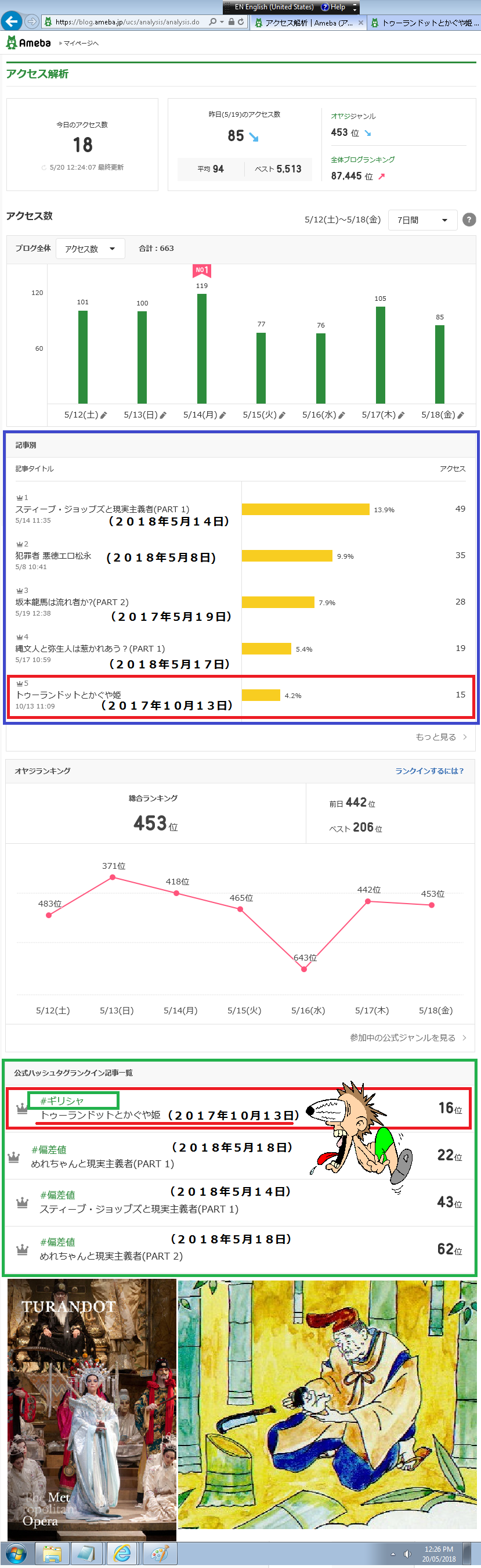Click the Ameba logo
This screenshot has width=481, height=1568.
[x=28, y=42]
